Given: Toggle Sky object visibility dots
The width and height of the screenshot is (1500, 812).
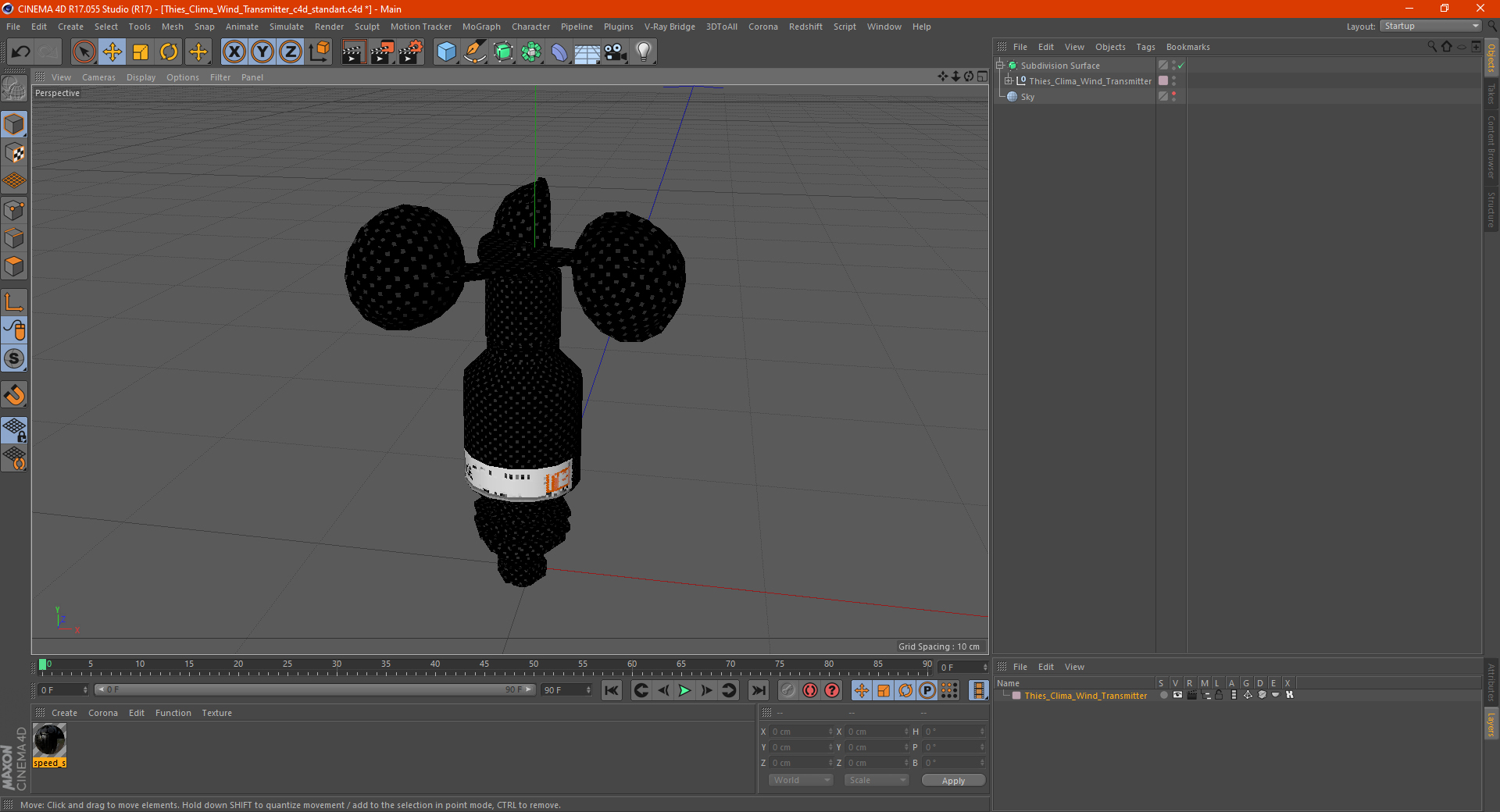Looking at the screenshot, I should pos(1173,96).
